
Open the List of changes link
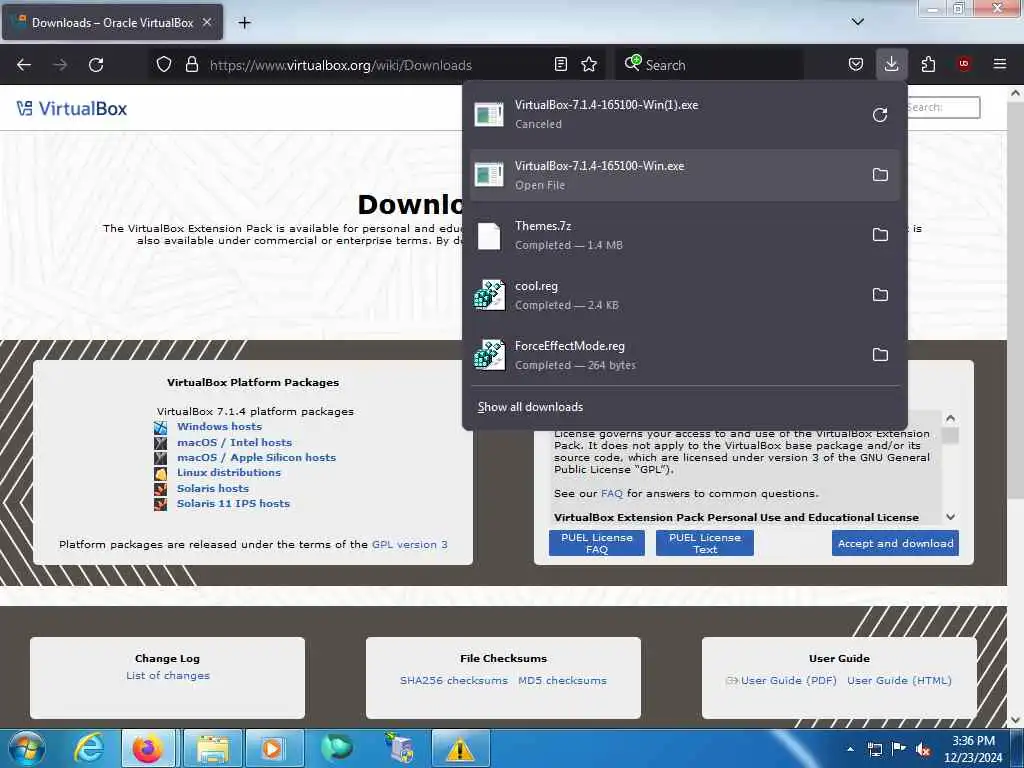click(168, 675)
